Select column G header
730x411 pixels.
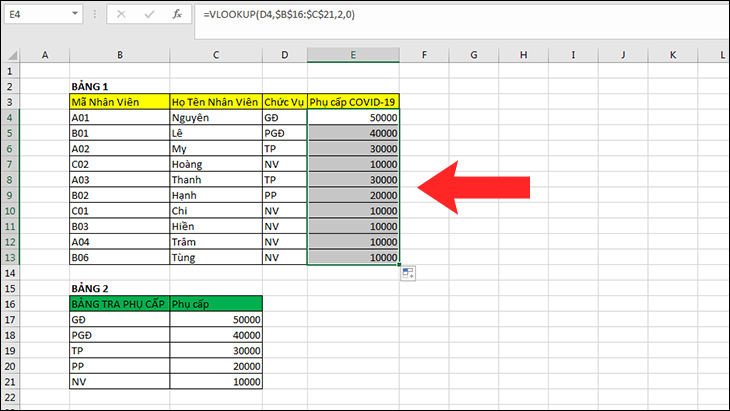474,55
